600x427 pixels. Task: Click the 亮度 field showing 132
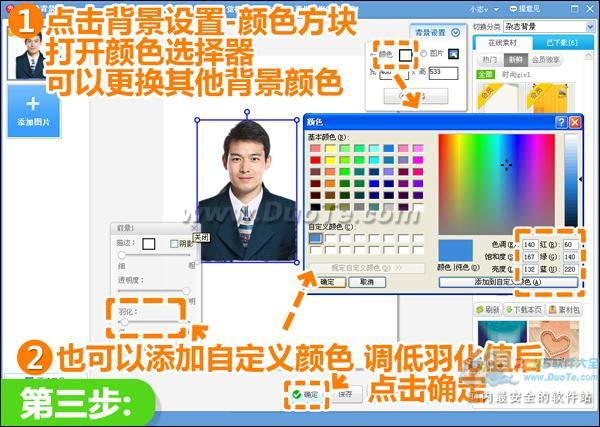point(530,269)
